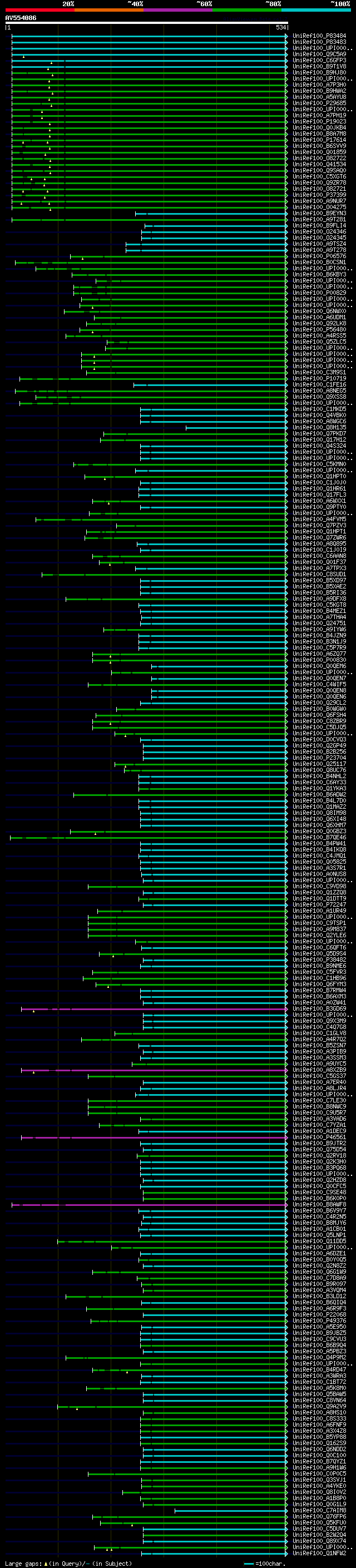Click the red ~20% identity legend segment
Viewport: 356px width, 1568px height.
tap(39, 10)
